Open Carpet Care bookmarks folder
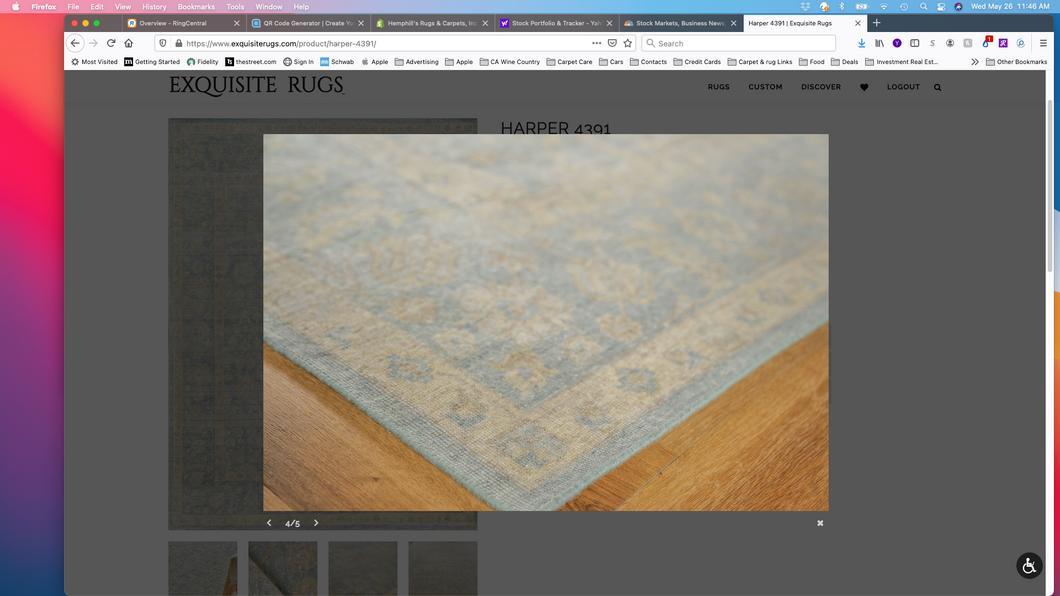This screenshot has height=596, width=1060. 569,61
